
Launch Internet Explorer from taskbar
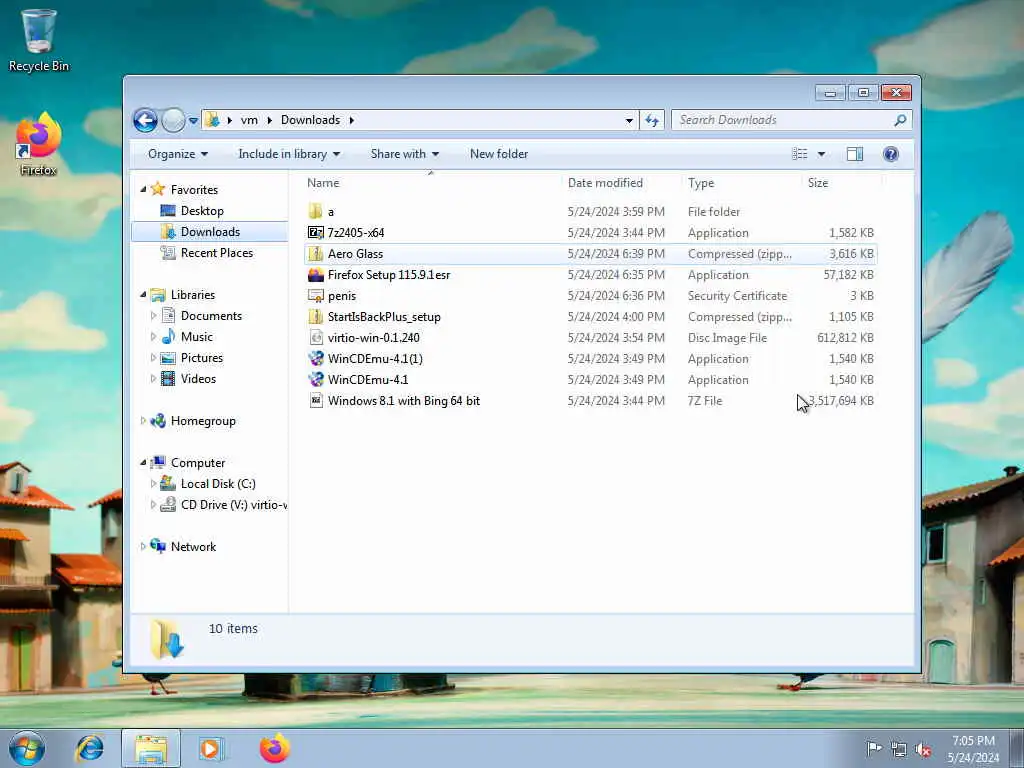pyautogui.click(x=89, y=748)
